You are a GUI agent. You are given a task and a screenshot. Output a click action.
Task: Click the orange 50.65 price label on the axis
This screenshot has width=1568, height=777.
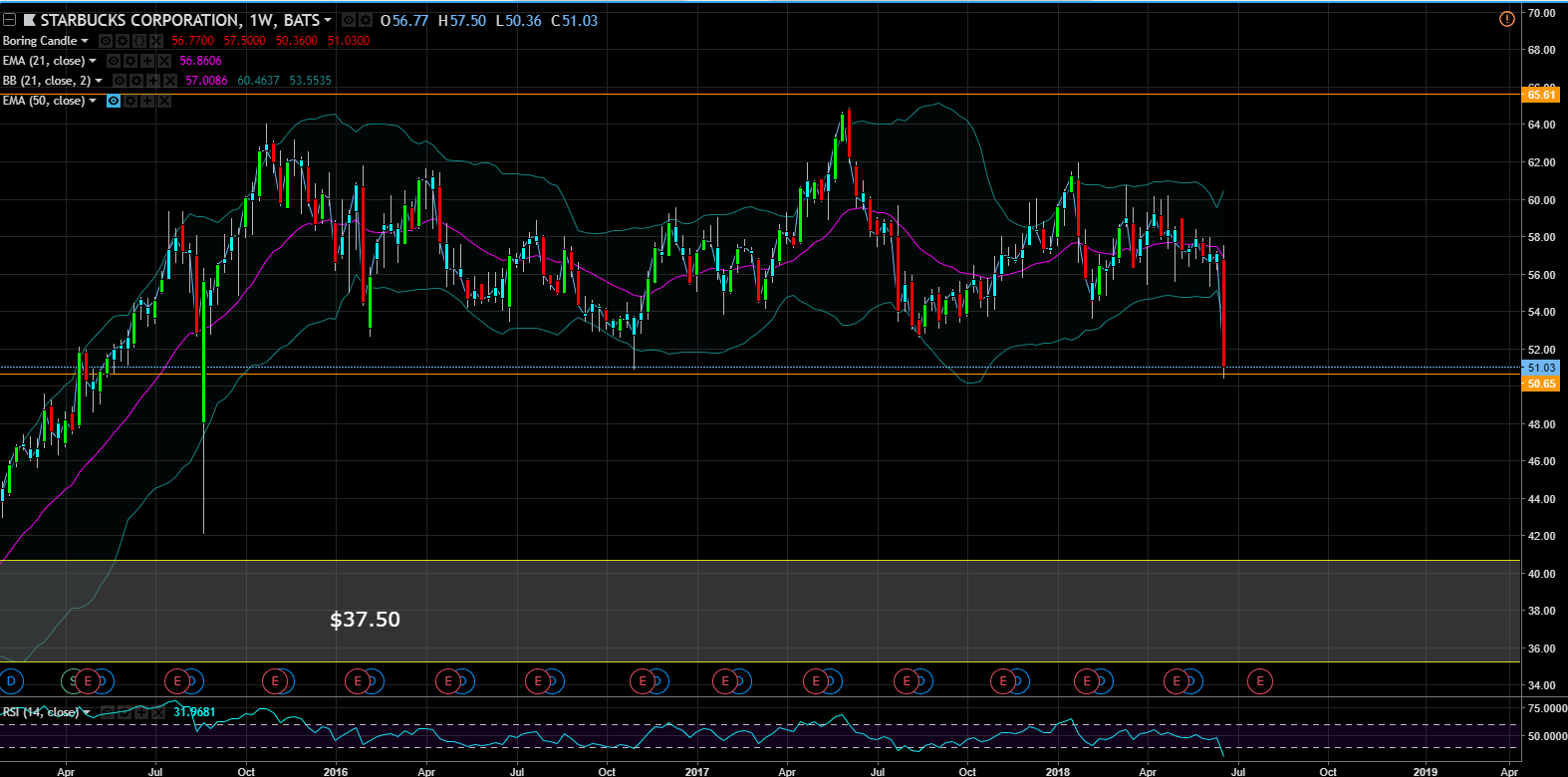[x=1540, y=384]
